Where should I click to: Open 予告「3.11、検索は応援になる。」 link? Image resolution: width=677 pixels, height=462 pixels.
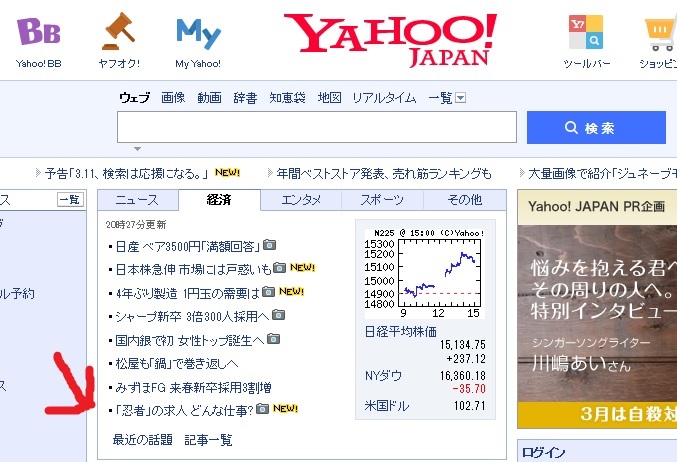tap(127, 174)
